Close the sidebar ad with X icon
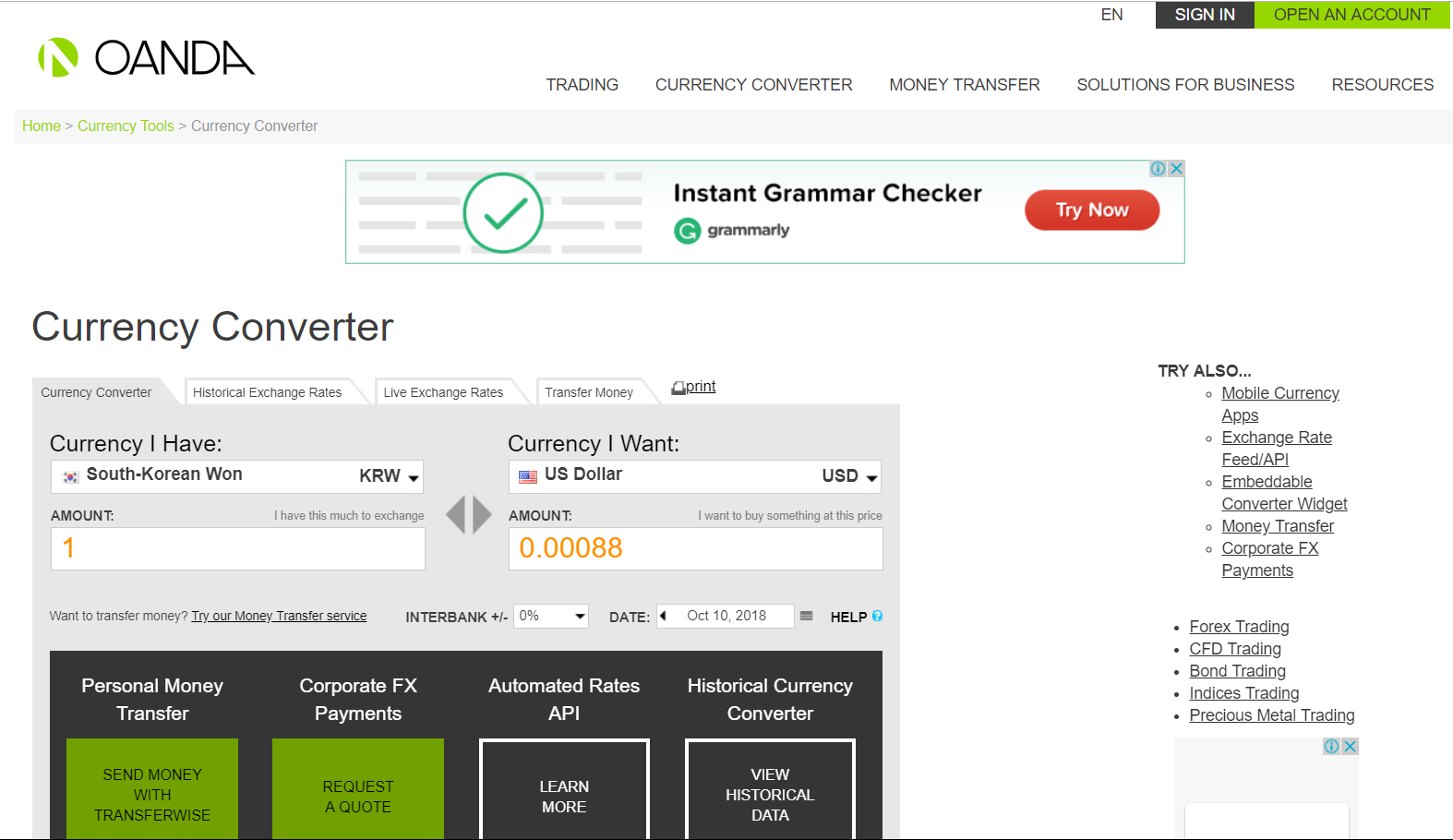 pos(1350,746)
